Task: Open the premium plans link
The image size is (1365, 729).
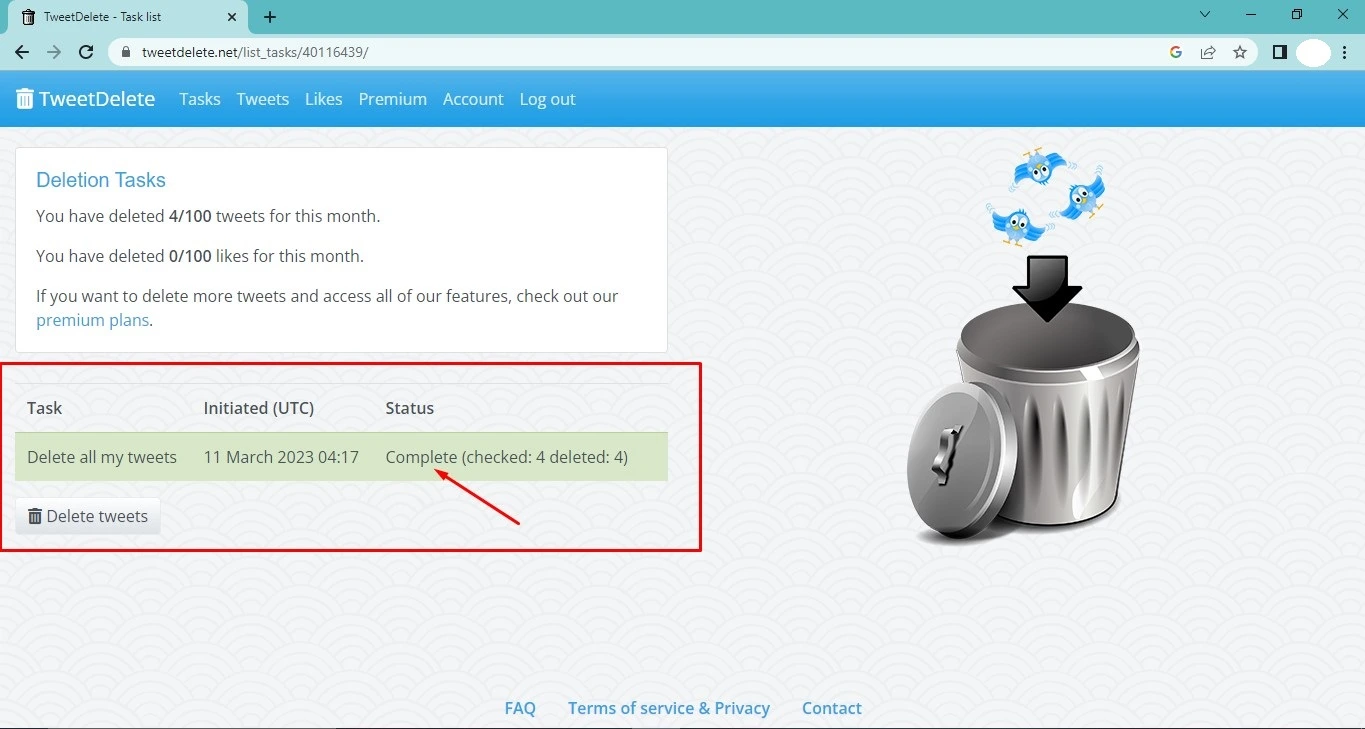Action: [x=92, y=320]
